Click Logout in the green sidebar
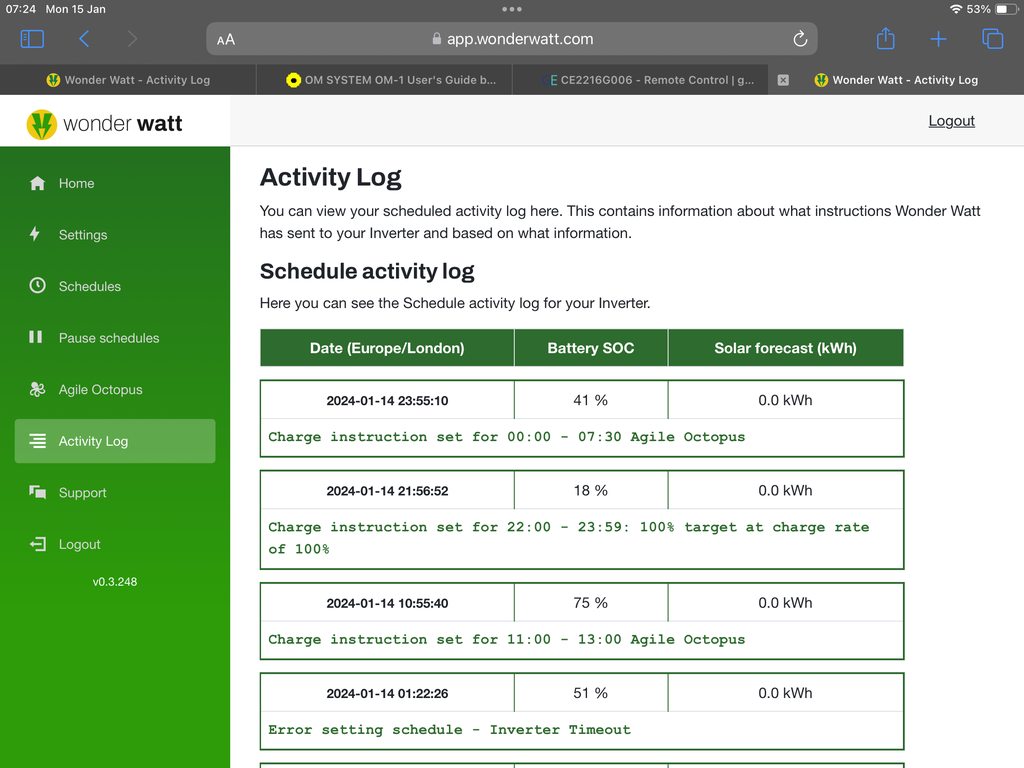Image resolution: width=1024 pixels, height=768 pixels. tap(79, 544)
